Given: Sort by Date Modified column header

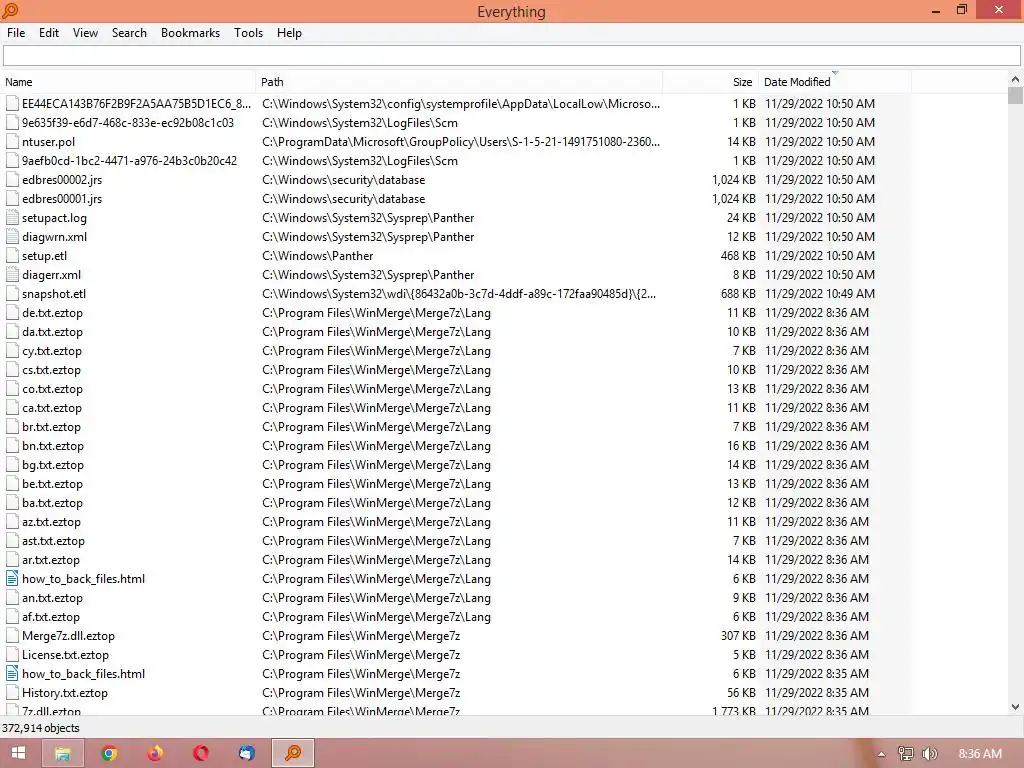Looking at the screenshot, I should (835, 82).
